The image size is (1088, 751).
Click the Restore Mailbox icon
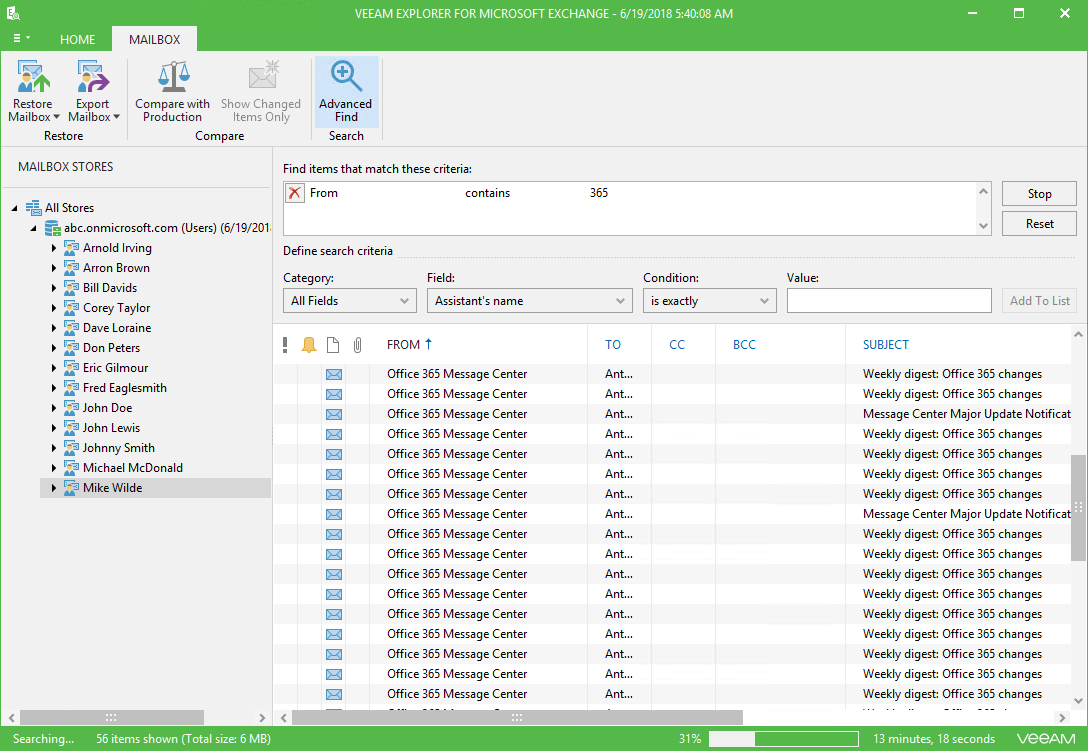(33, 76)
